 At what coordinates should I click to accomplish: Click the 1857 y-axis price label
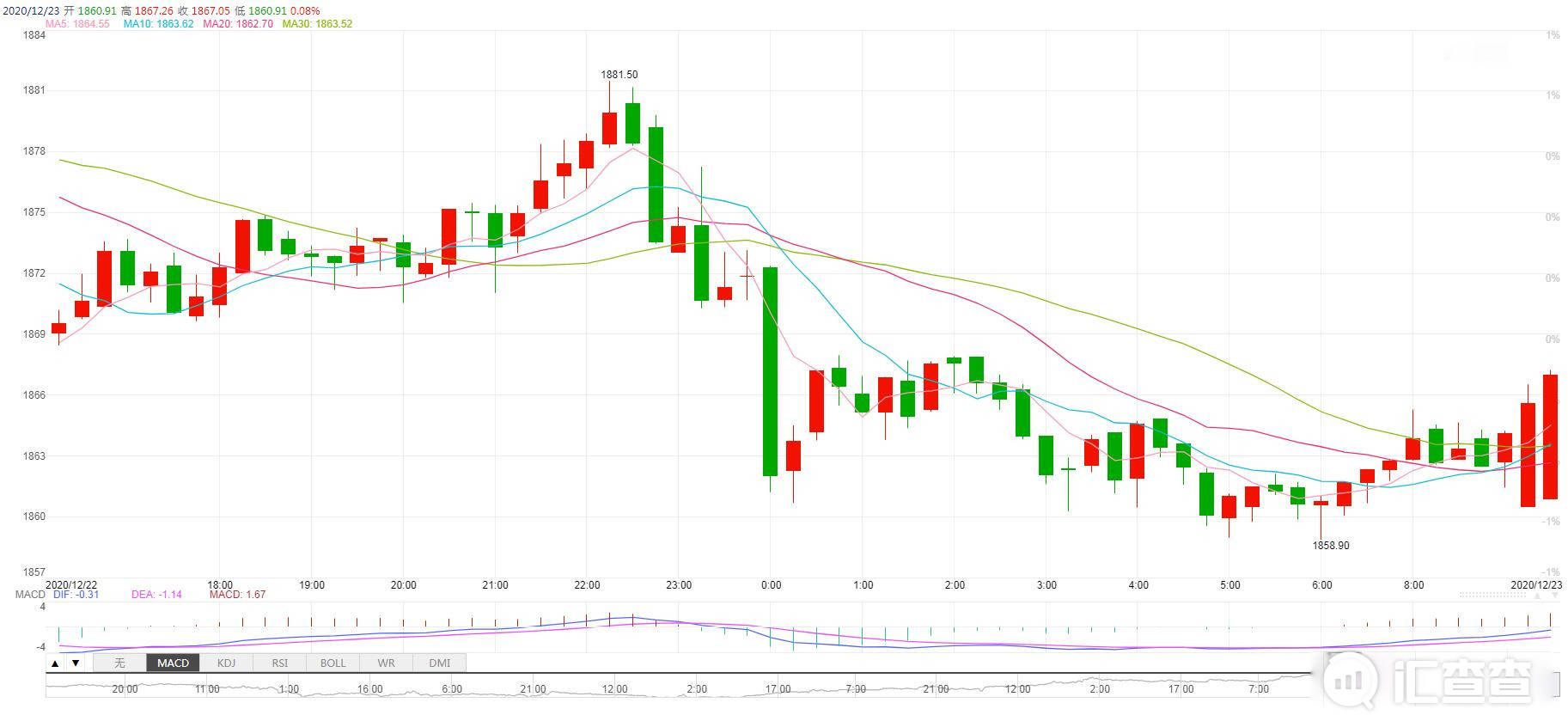(34, 572)
